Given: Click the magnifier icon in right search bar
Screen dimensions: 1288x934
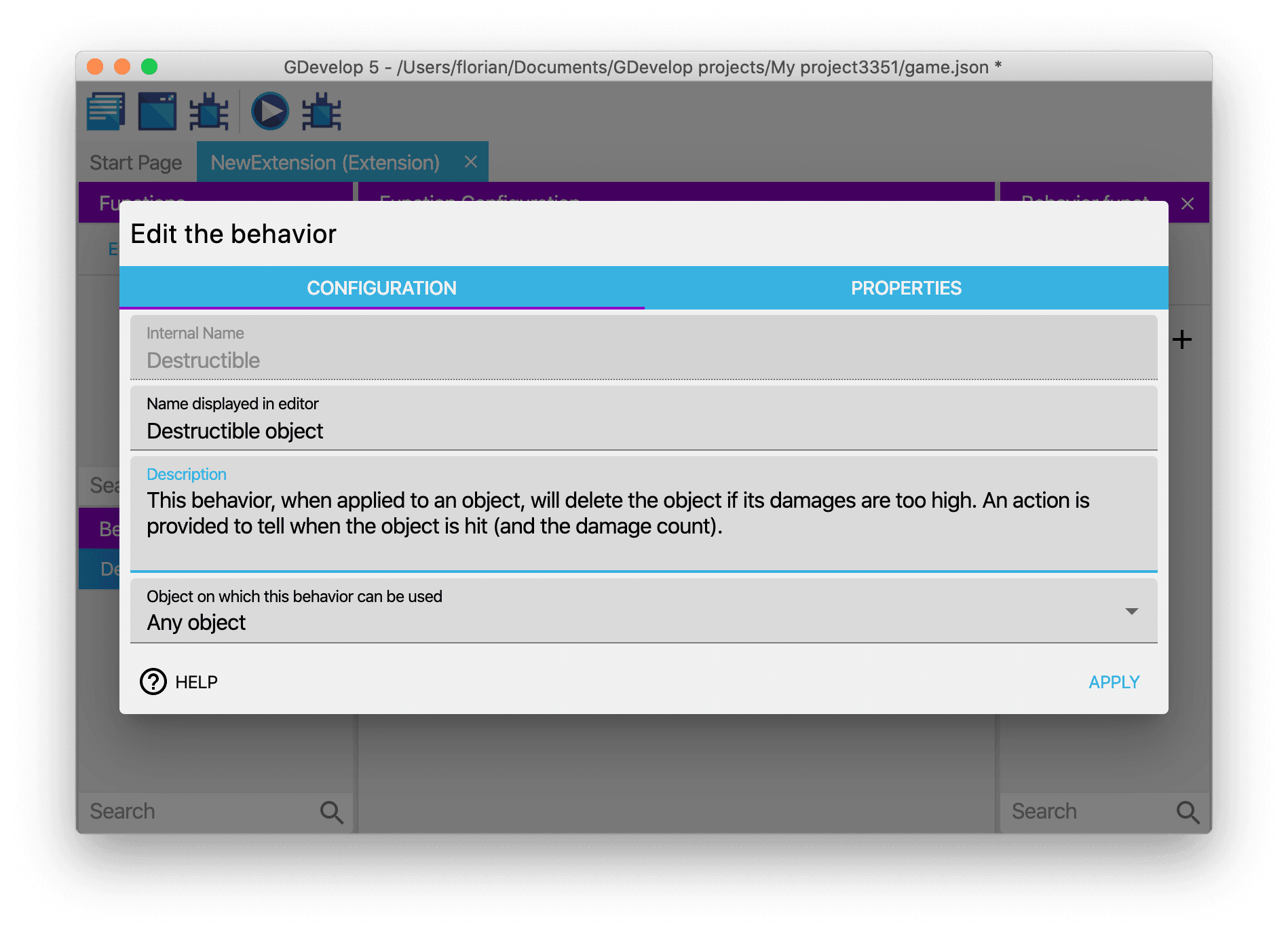Looking at the screenshot, I should tap(1188, 812).
